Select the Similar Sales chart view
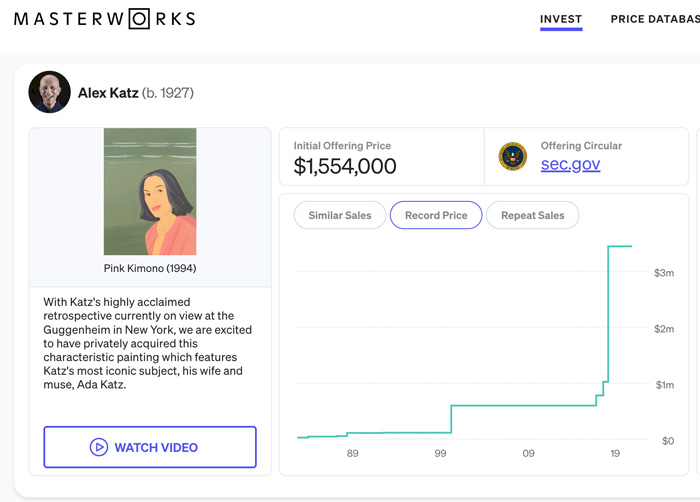 pos(340,215)
